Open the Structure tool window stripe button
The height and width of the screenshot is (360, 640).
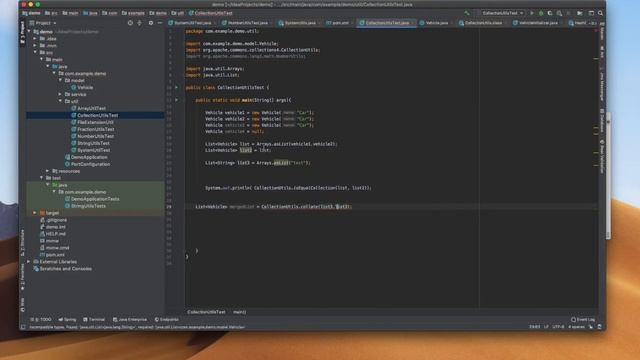22,243
